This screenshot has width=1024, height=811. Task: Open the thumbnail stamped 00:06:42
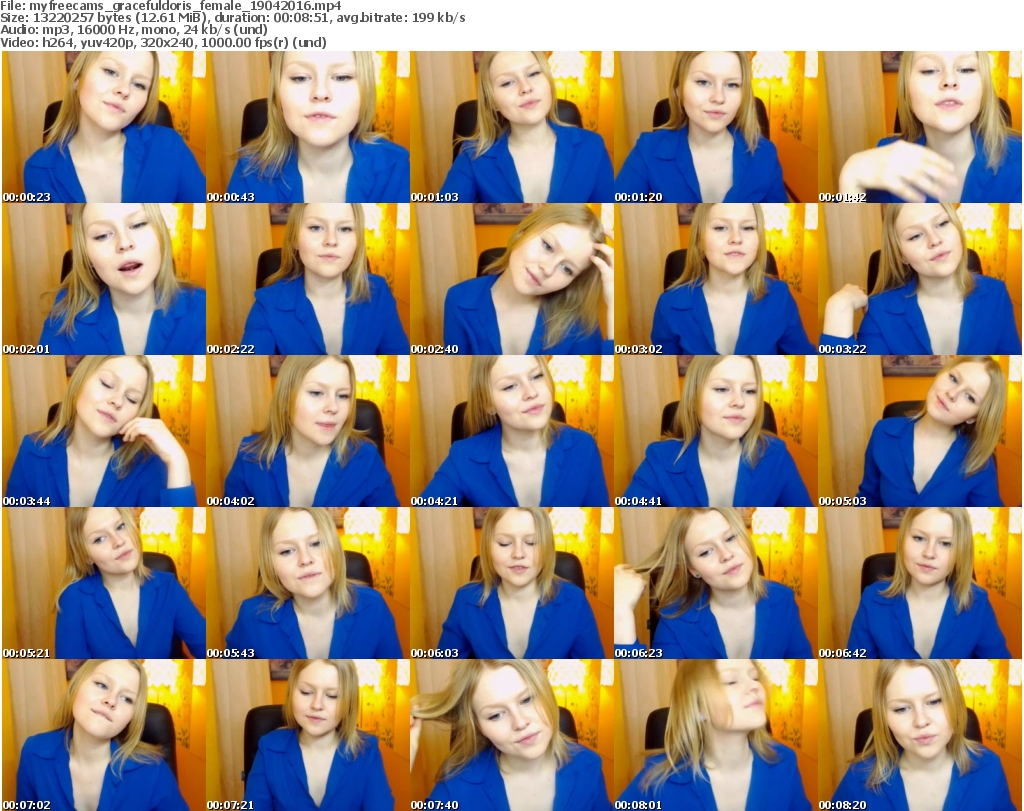(920, 583)
